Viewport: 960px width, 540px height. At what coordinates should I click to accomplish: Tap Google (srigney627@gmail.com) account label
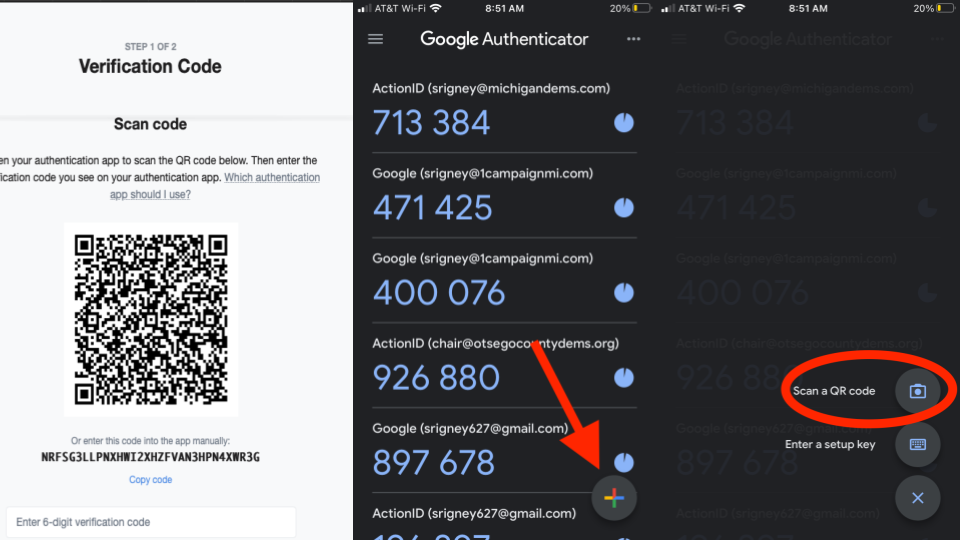coord(470,429)
